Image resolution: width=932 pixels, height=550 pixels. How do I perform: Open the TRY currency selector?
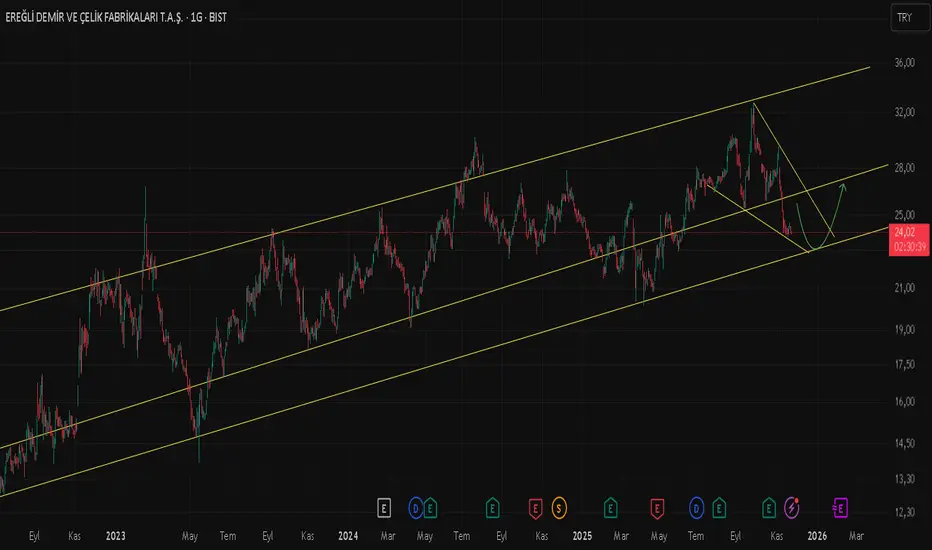[902, 18]
